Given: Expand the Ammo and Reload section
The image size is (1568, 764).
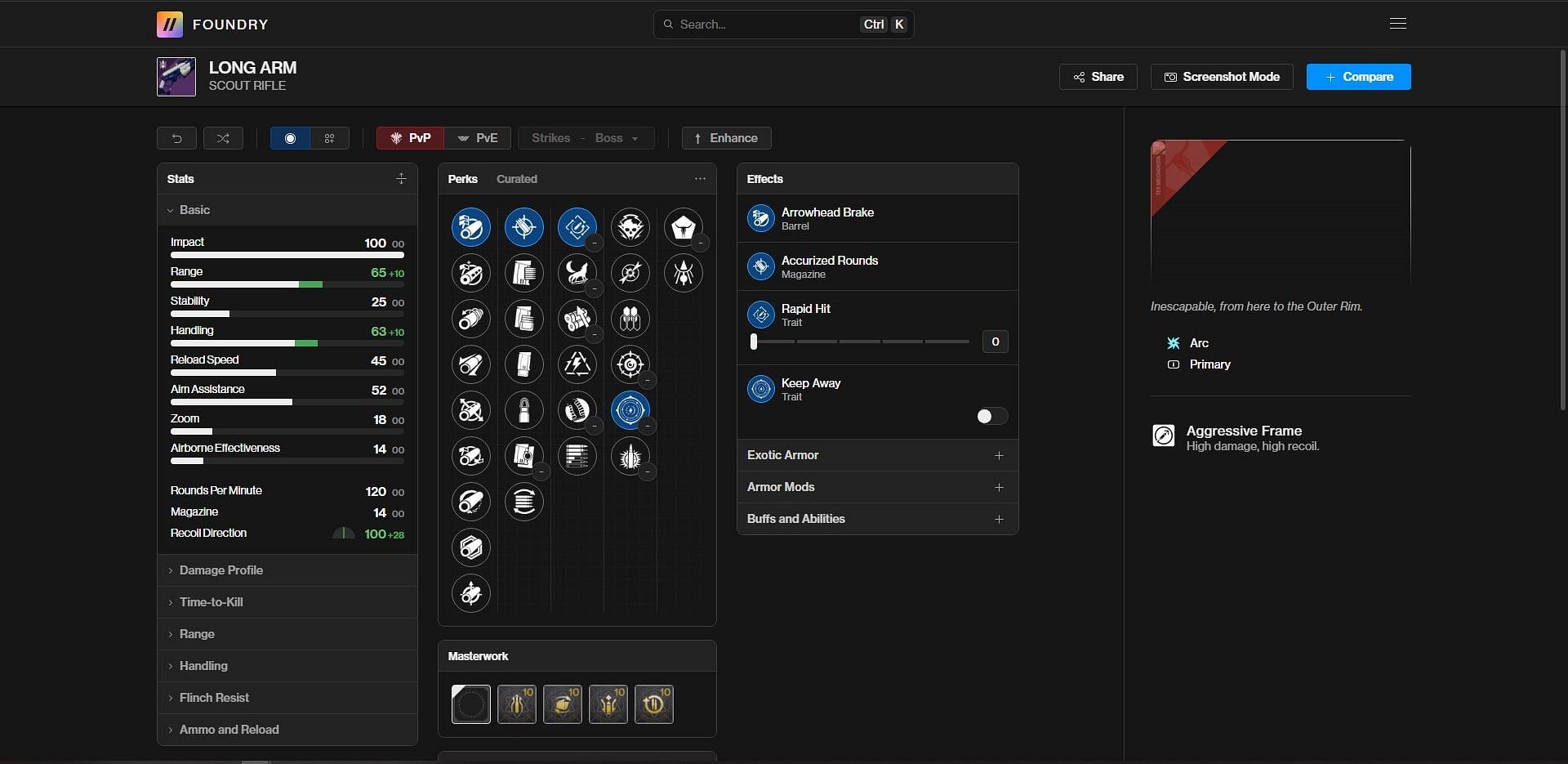Looking at the screenshot, I should coord(287,730).
